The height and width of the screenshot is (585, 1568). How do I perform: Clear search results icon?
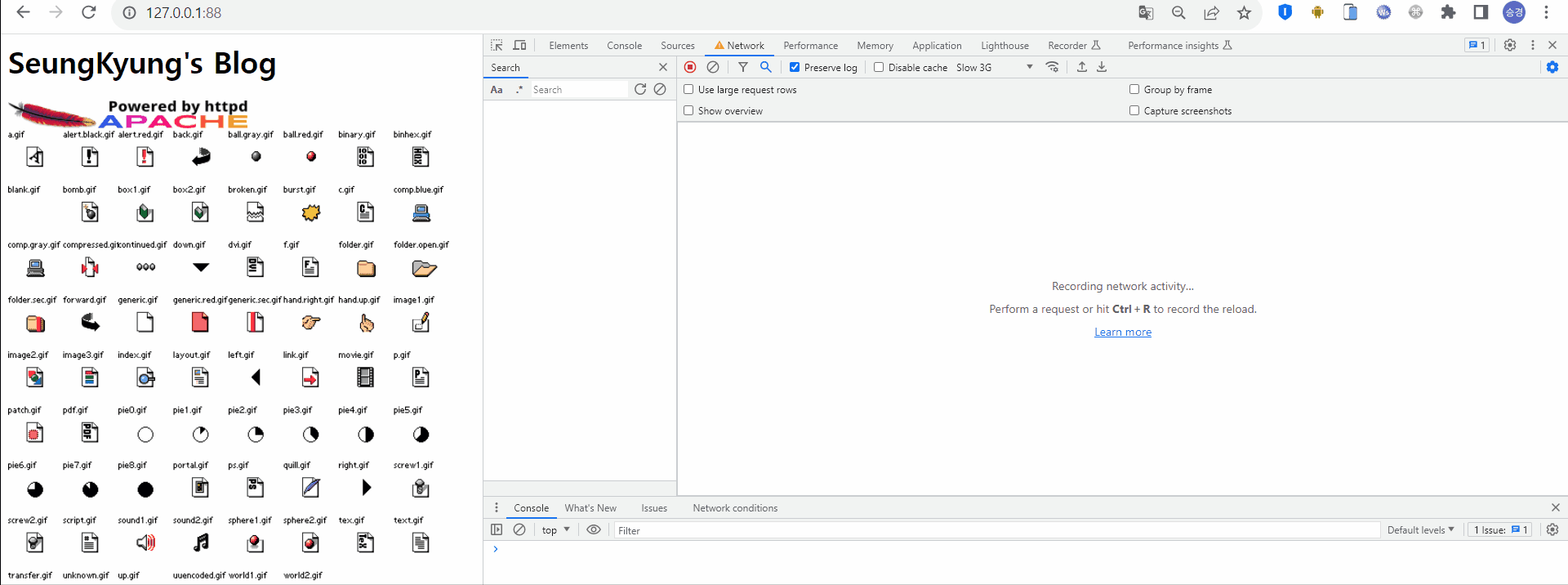tap(660, 89)
